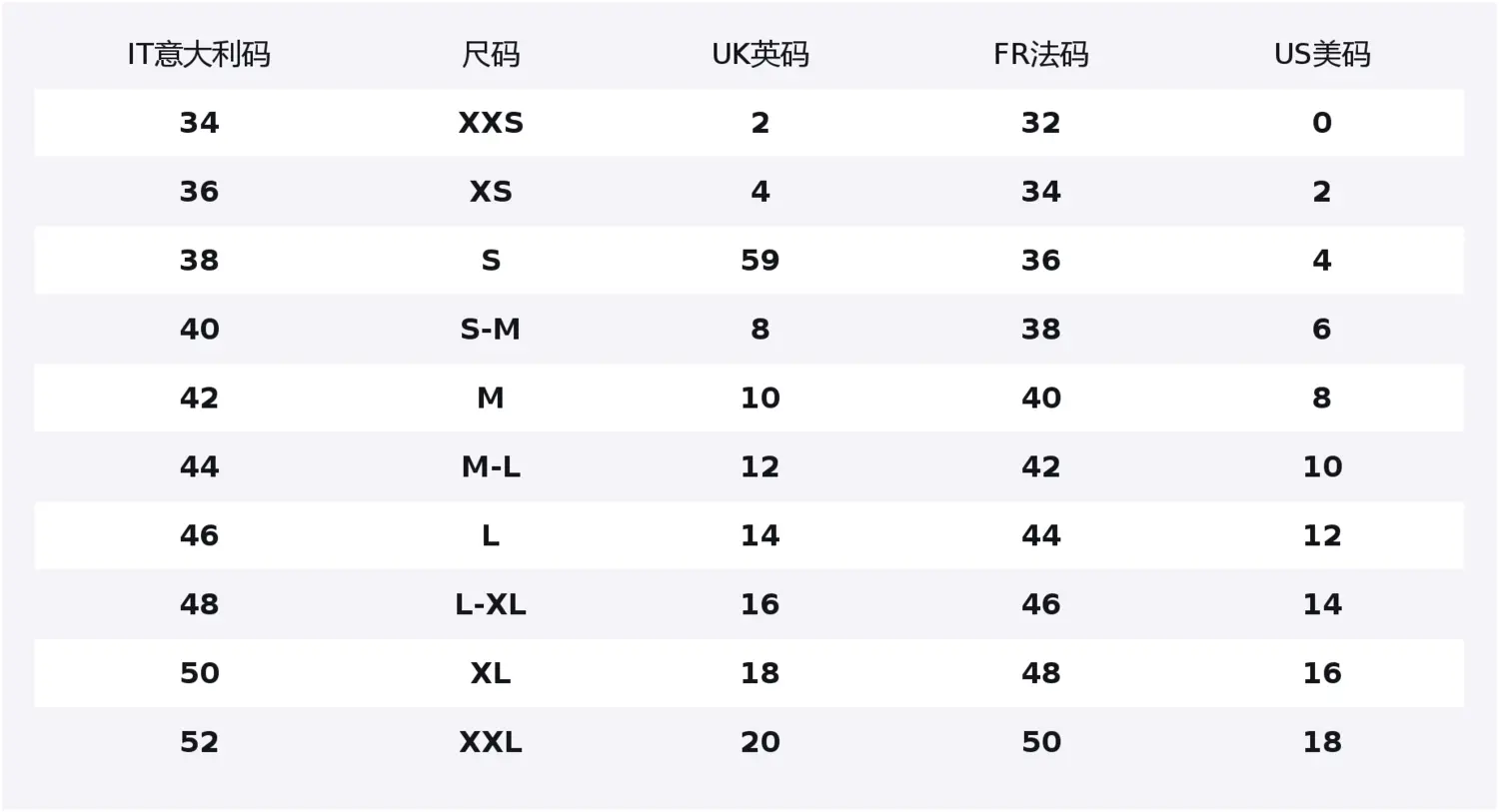The image size is (1499, 812).
Task: Select the XS size cell
Action: click(491, 192)
